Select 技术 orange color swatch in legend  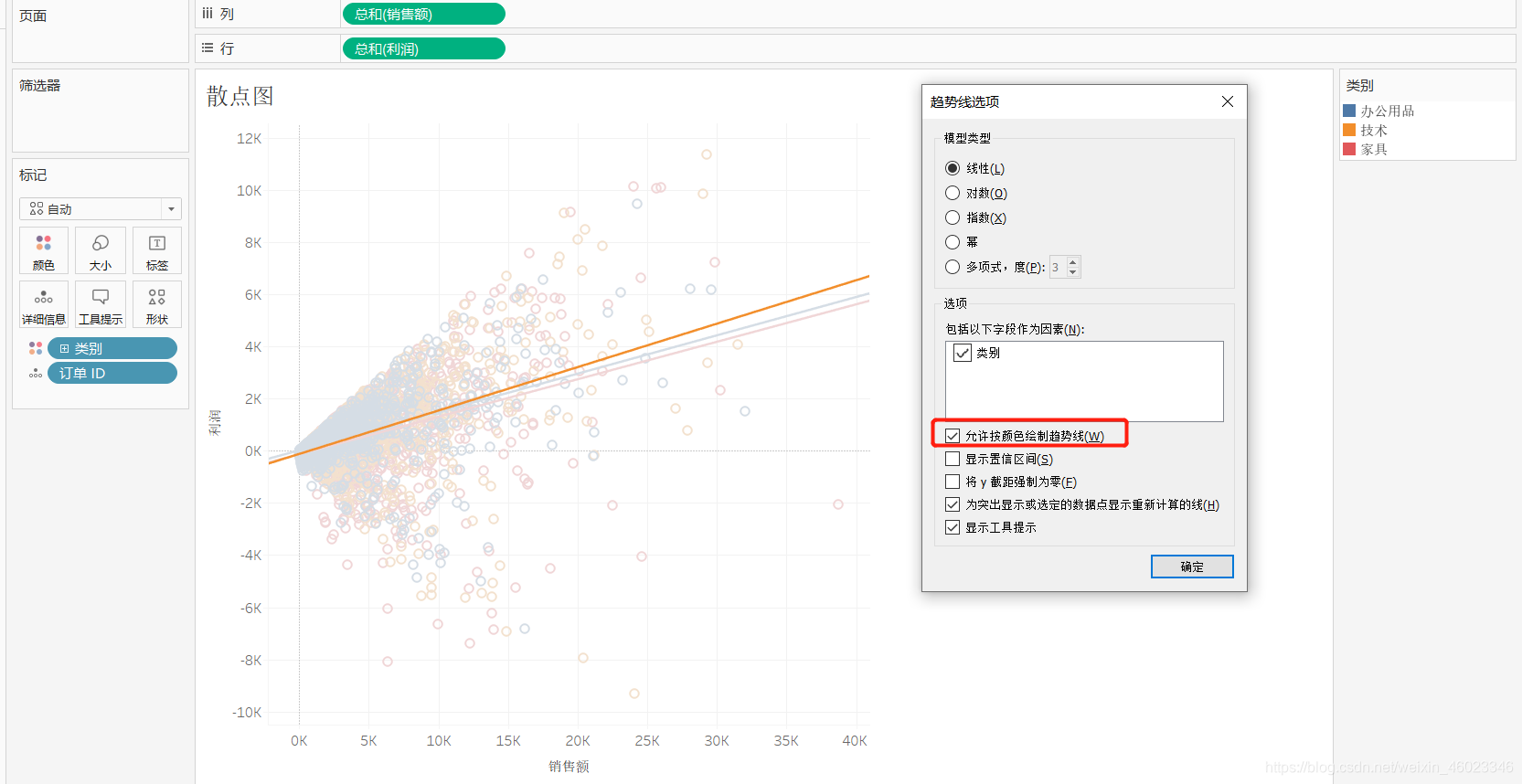click(x=1349, y=130)
